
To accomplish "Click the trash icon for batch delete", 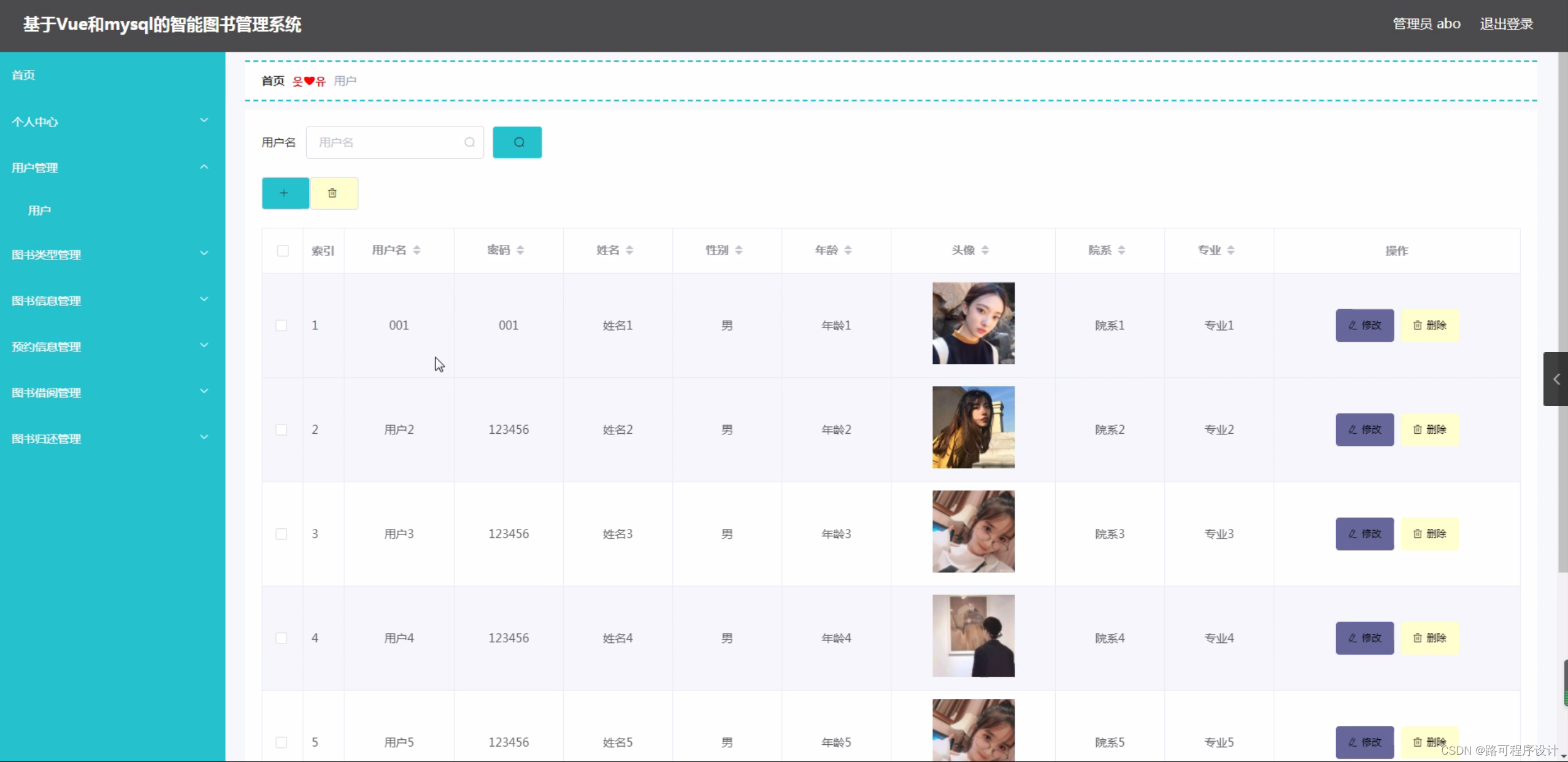I will coord(333,192).
